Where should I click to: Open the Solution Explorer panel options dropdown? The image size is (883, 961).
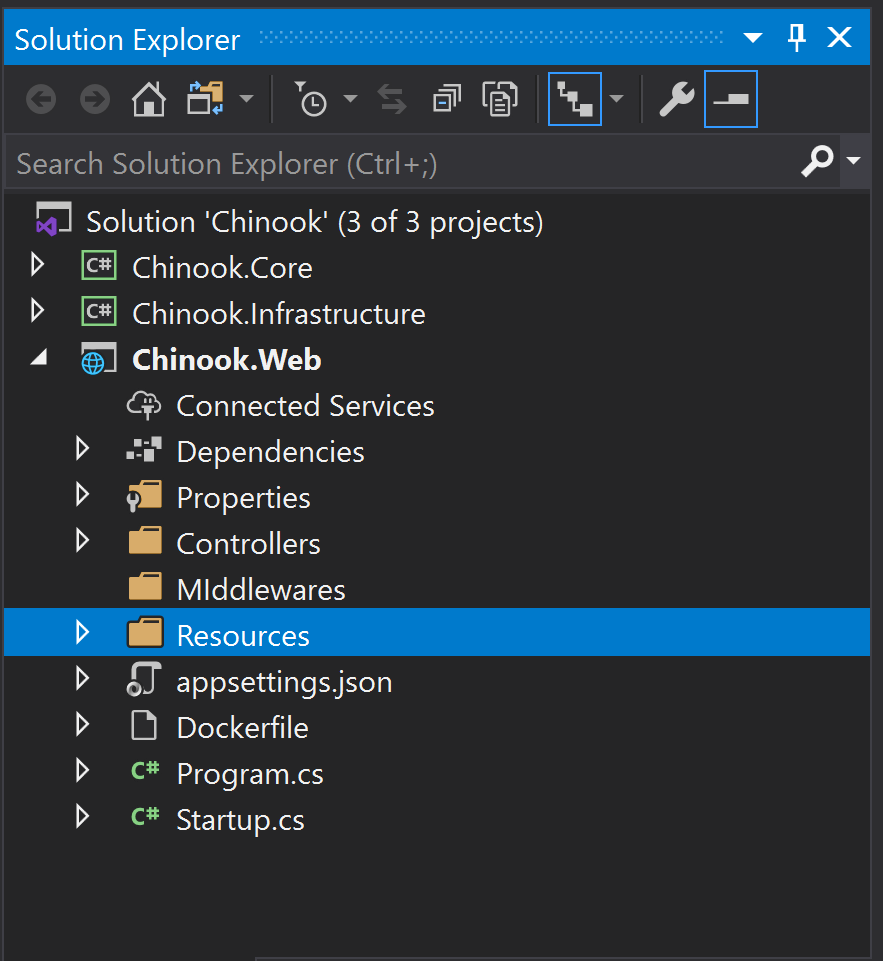[x=752, y=37]
